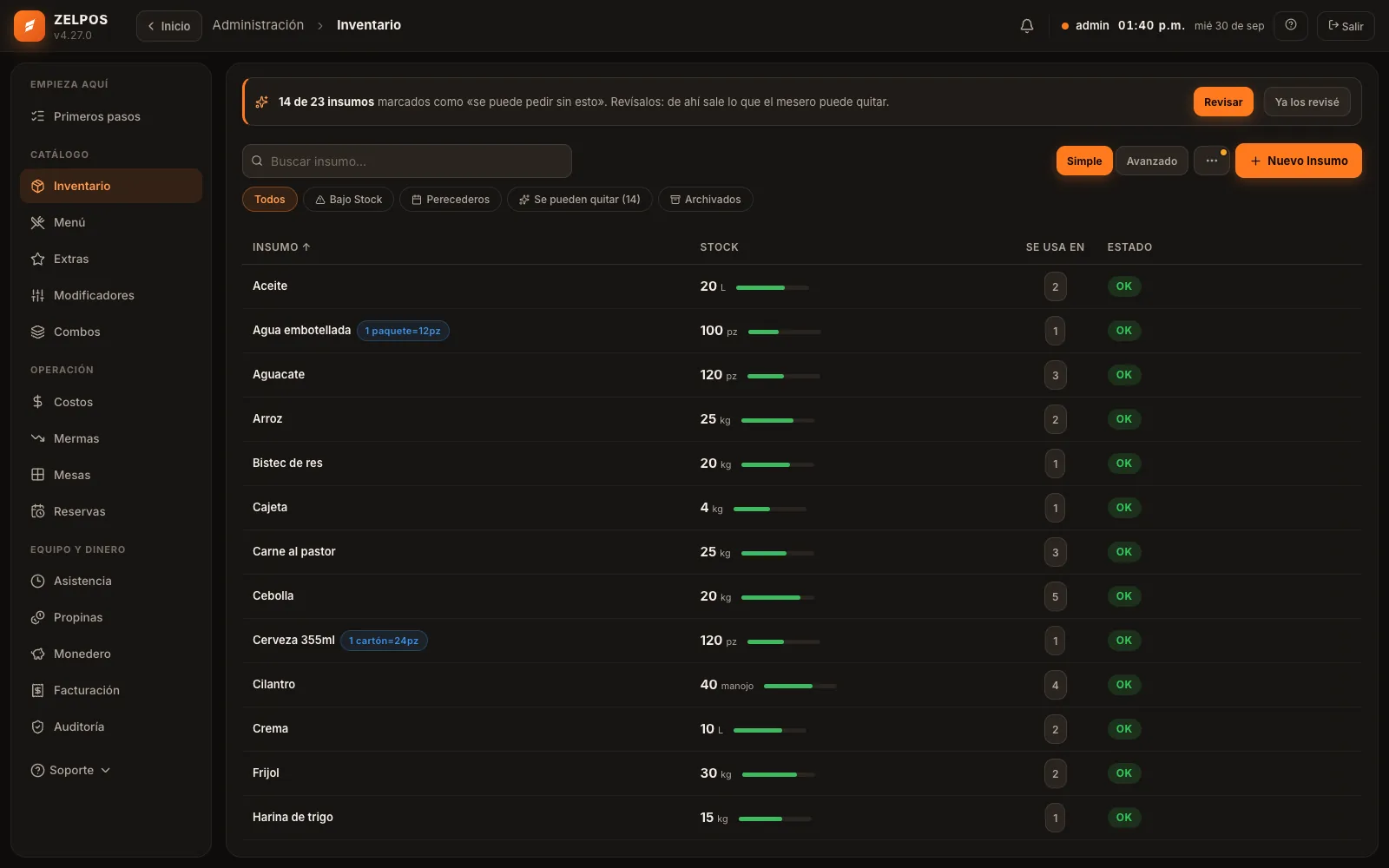Sort by the INSUMO column header
1389x868 pixels.
pos(281,247)
